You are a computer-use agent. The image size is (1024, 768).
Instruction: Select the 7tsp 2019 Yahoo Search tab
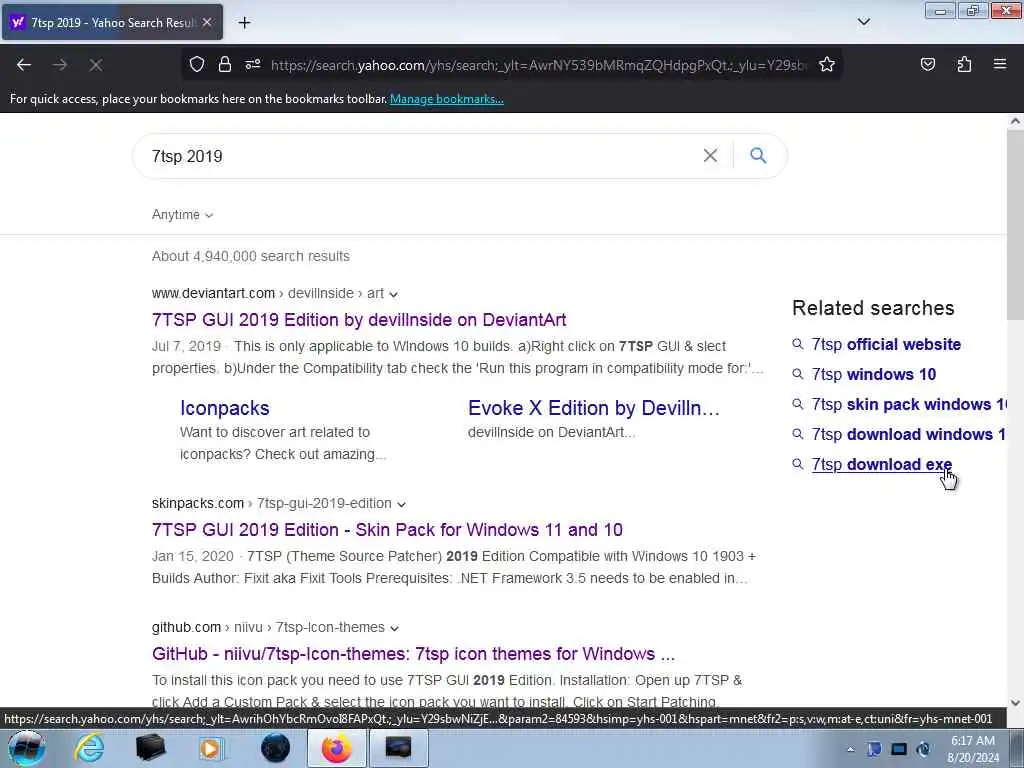pyautogui.click(x=112, y=23)
